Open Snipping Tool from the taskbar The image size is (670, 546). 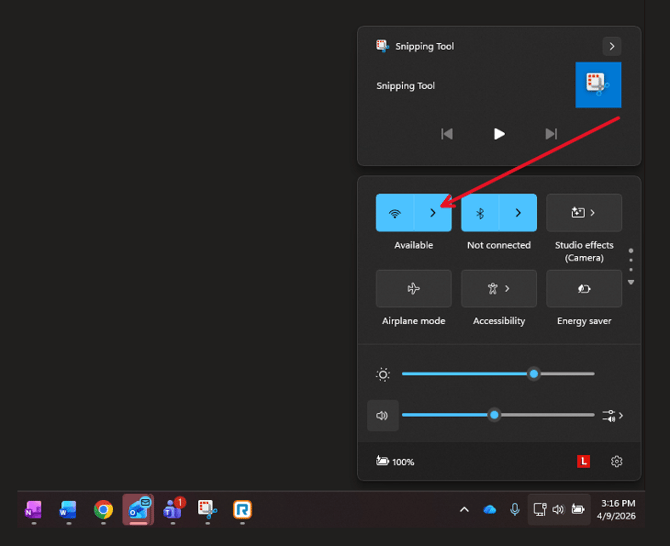208,510
